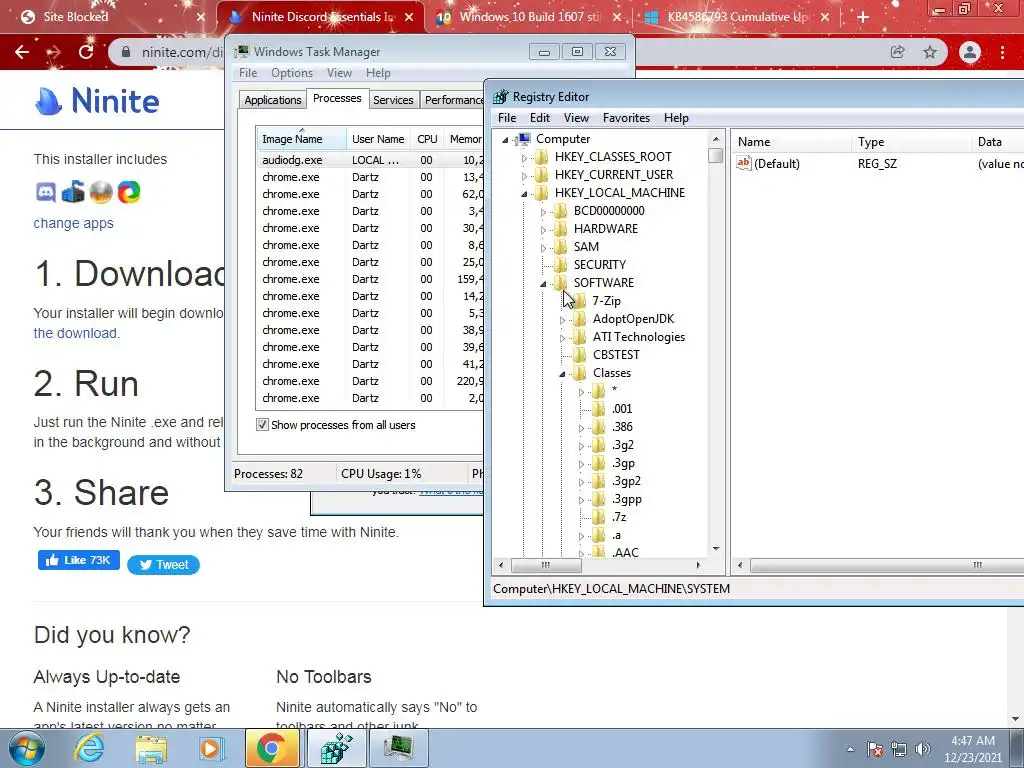
Task: Open the share icon in the address bar
Action: 898,52
